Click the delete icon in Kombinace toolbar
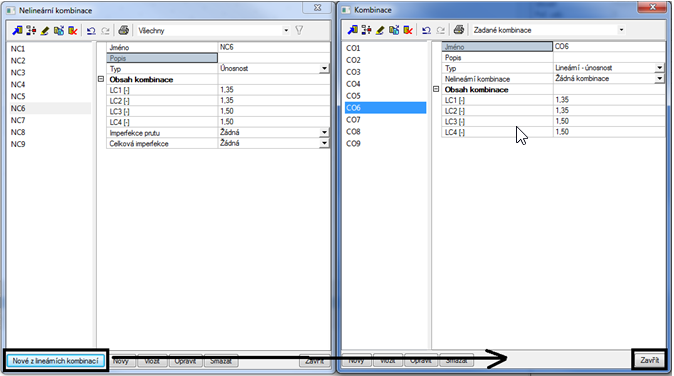The image size is (674, 376). 408,30
